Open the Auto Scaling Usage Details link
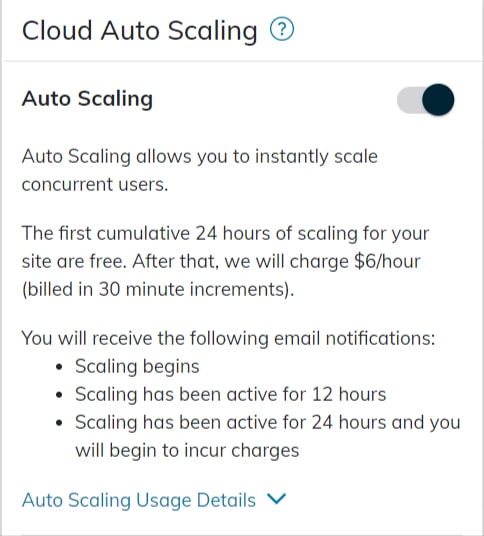The height and width of the screenshot is (536, 484). tap(139, 500)
